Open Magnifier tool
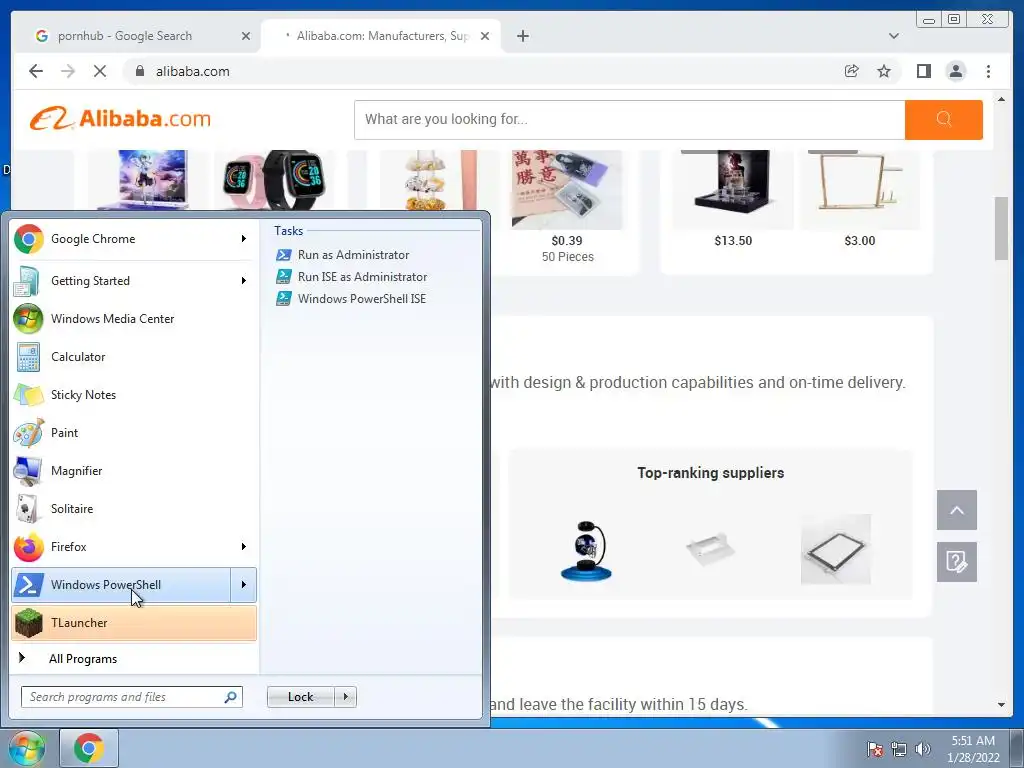Viewport: 1024px width, 768px height. coord(134,470)
